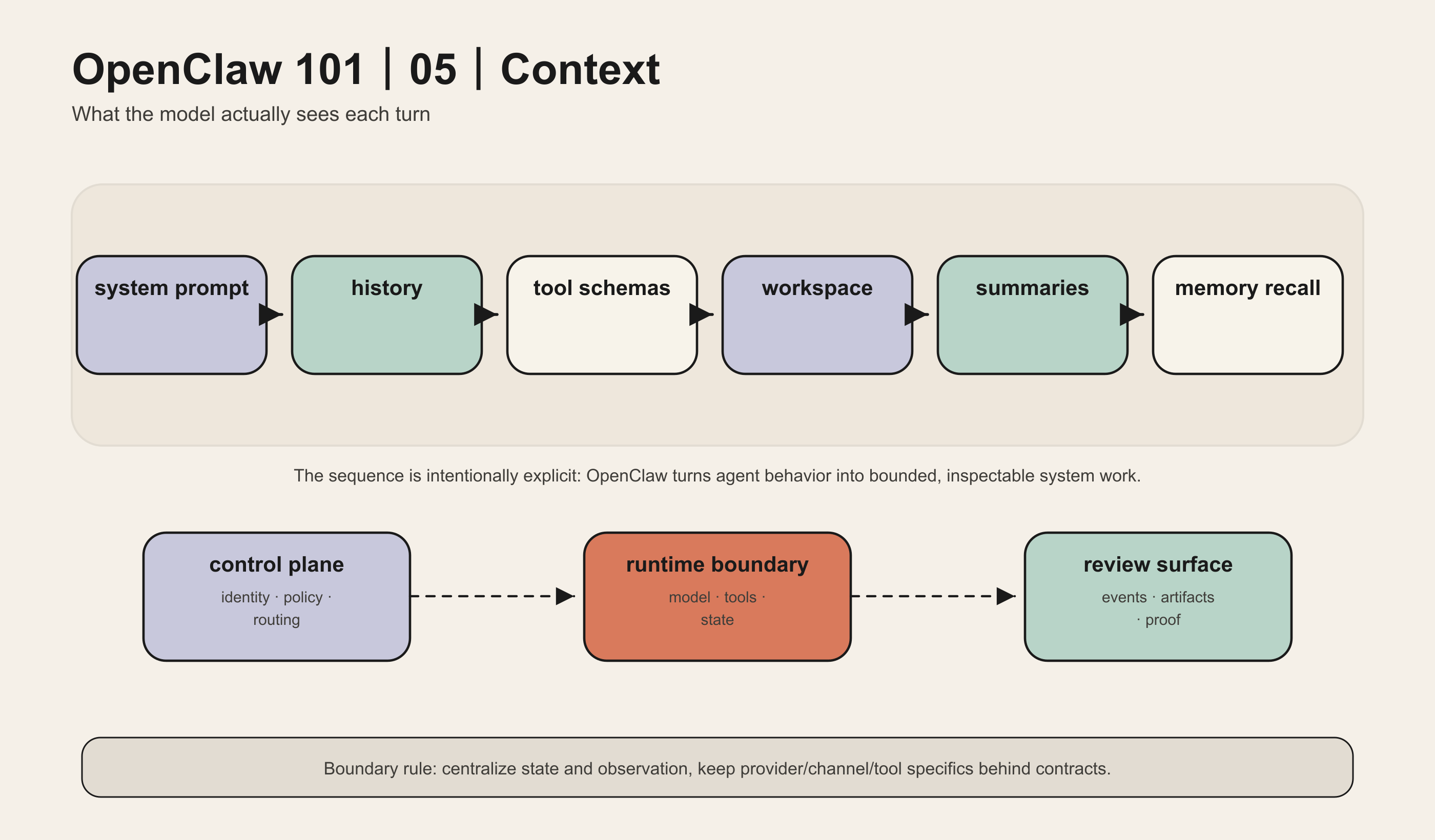Click the 'runtime boundary' box heading
Image resolution: width=1435 pixels, height=840 pixels.
click(717, 564)
